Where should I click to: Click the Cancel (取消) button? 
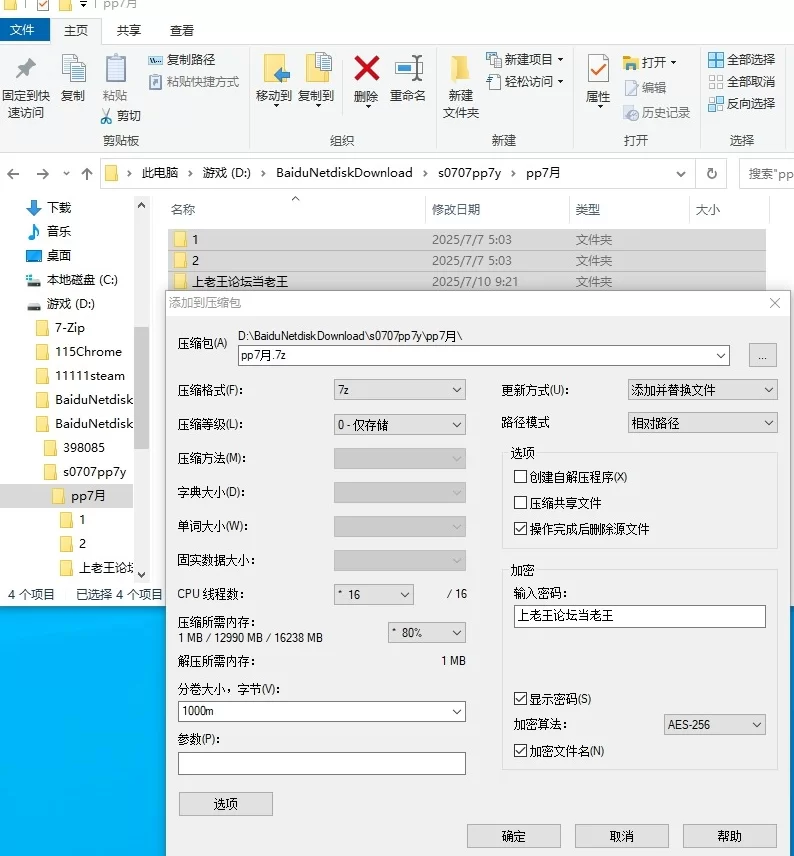point(621,836)
